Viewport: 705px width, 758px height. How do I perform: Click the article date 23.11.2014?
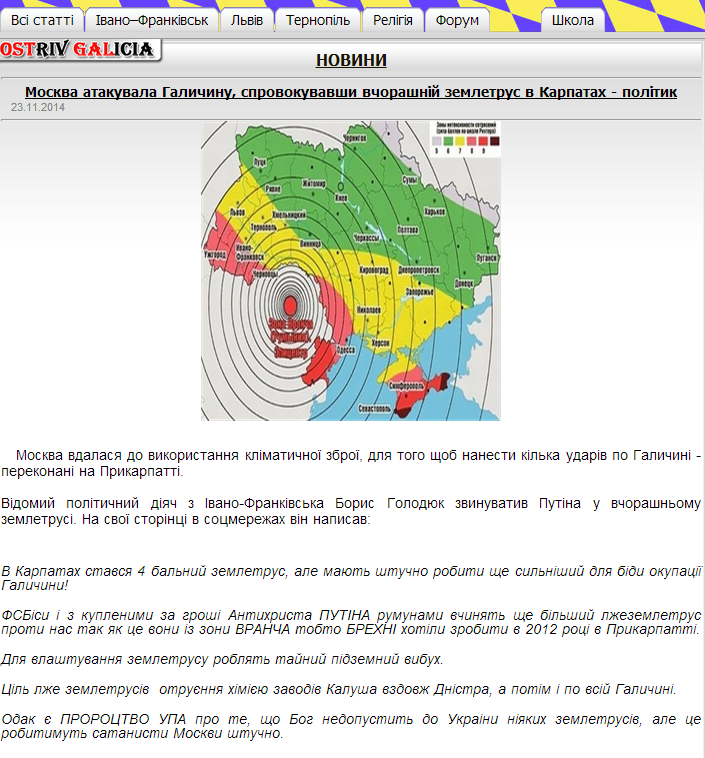[x=38, y=107]
